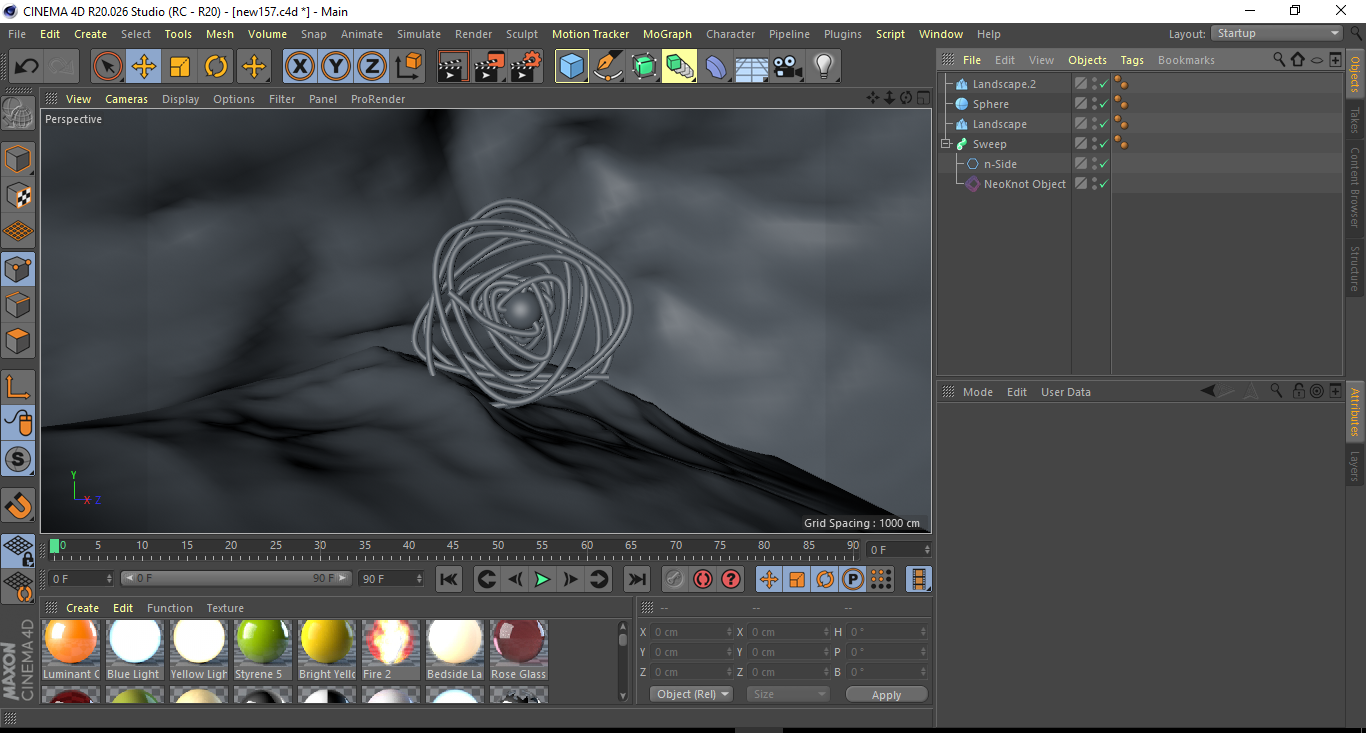1366x733 pixels.
Task: Open the Sculpt menu
Action: click(x=521, y=34)
